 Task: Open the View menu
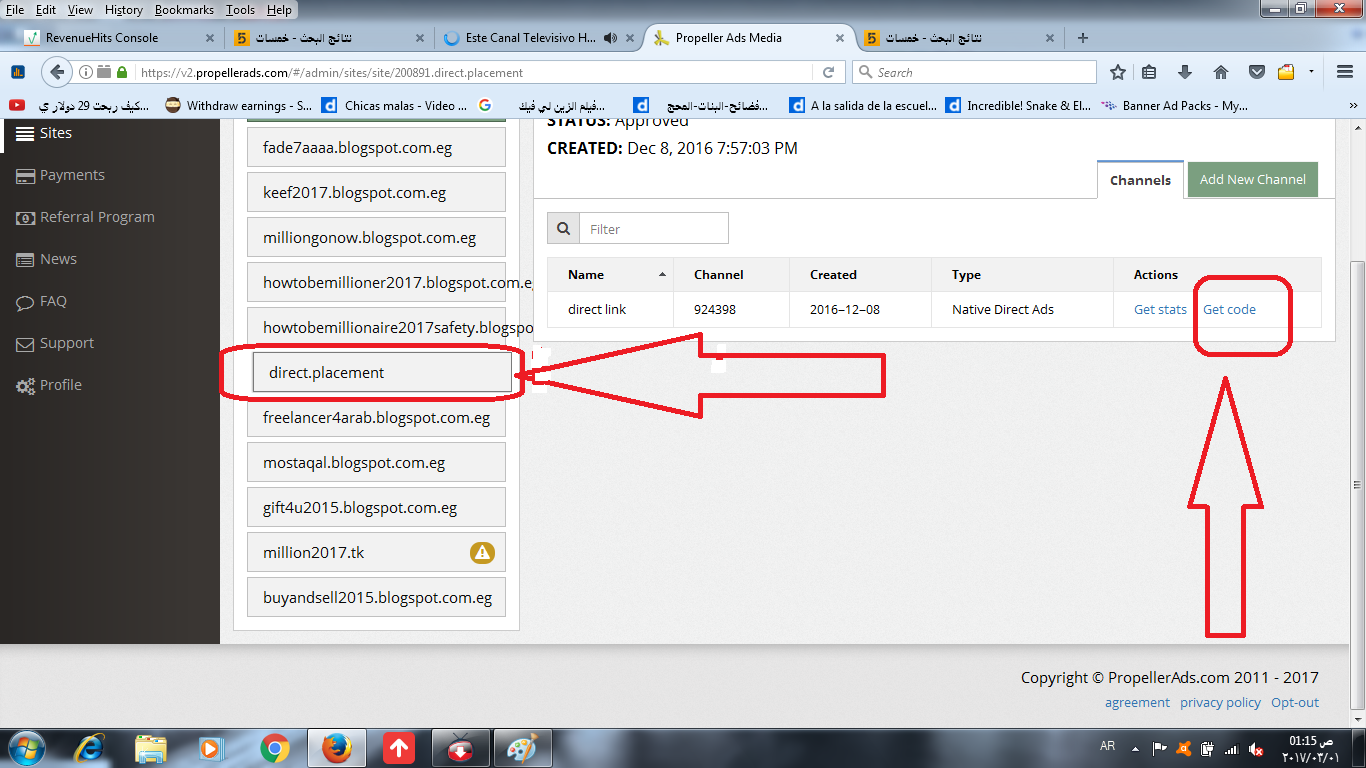pyautogui.click(x=80, y=10)
